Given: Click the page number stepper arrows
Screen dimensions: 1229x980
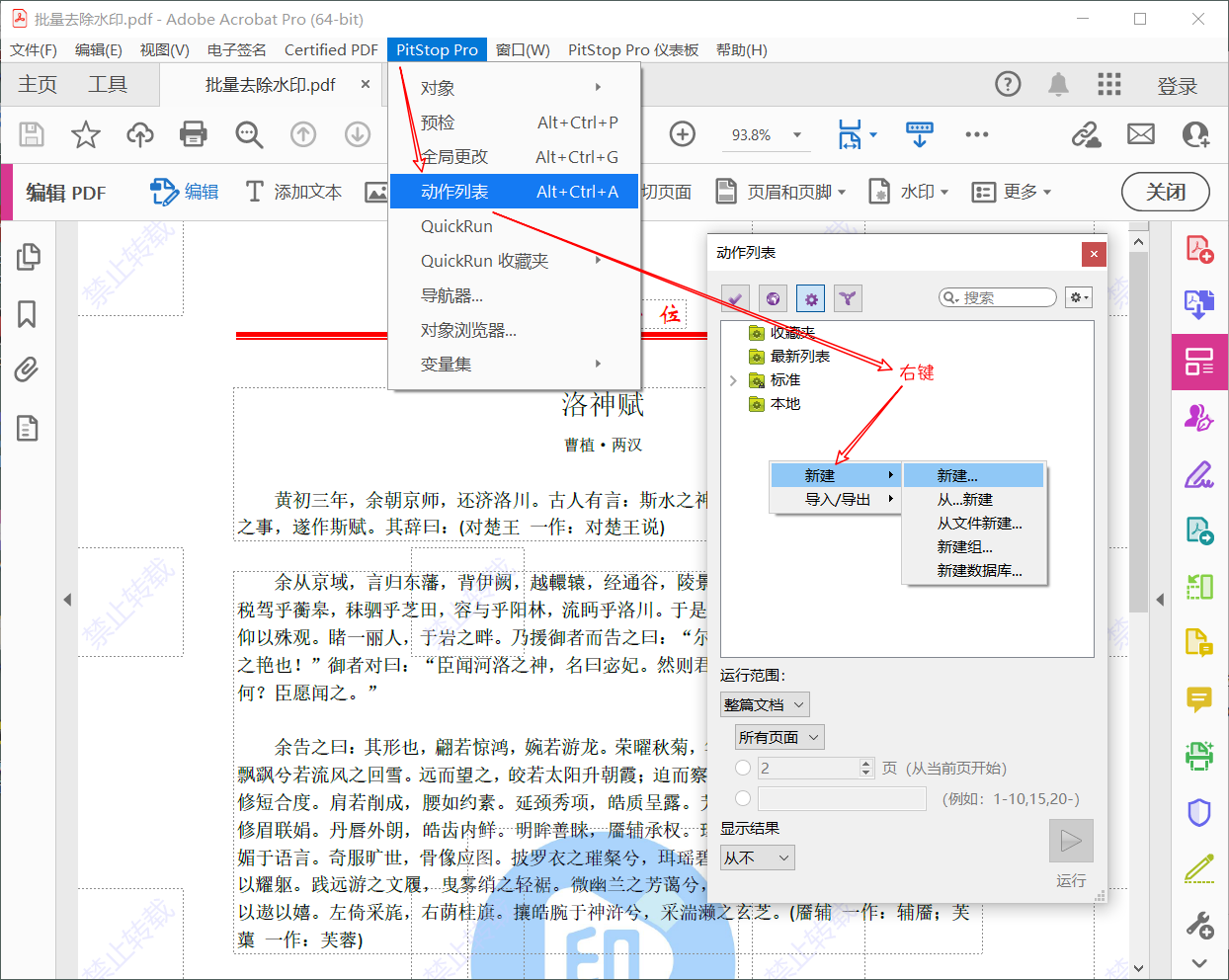Looking at the screenshot, I should [866, 768].
